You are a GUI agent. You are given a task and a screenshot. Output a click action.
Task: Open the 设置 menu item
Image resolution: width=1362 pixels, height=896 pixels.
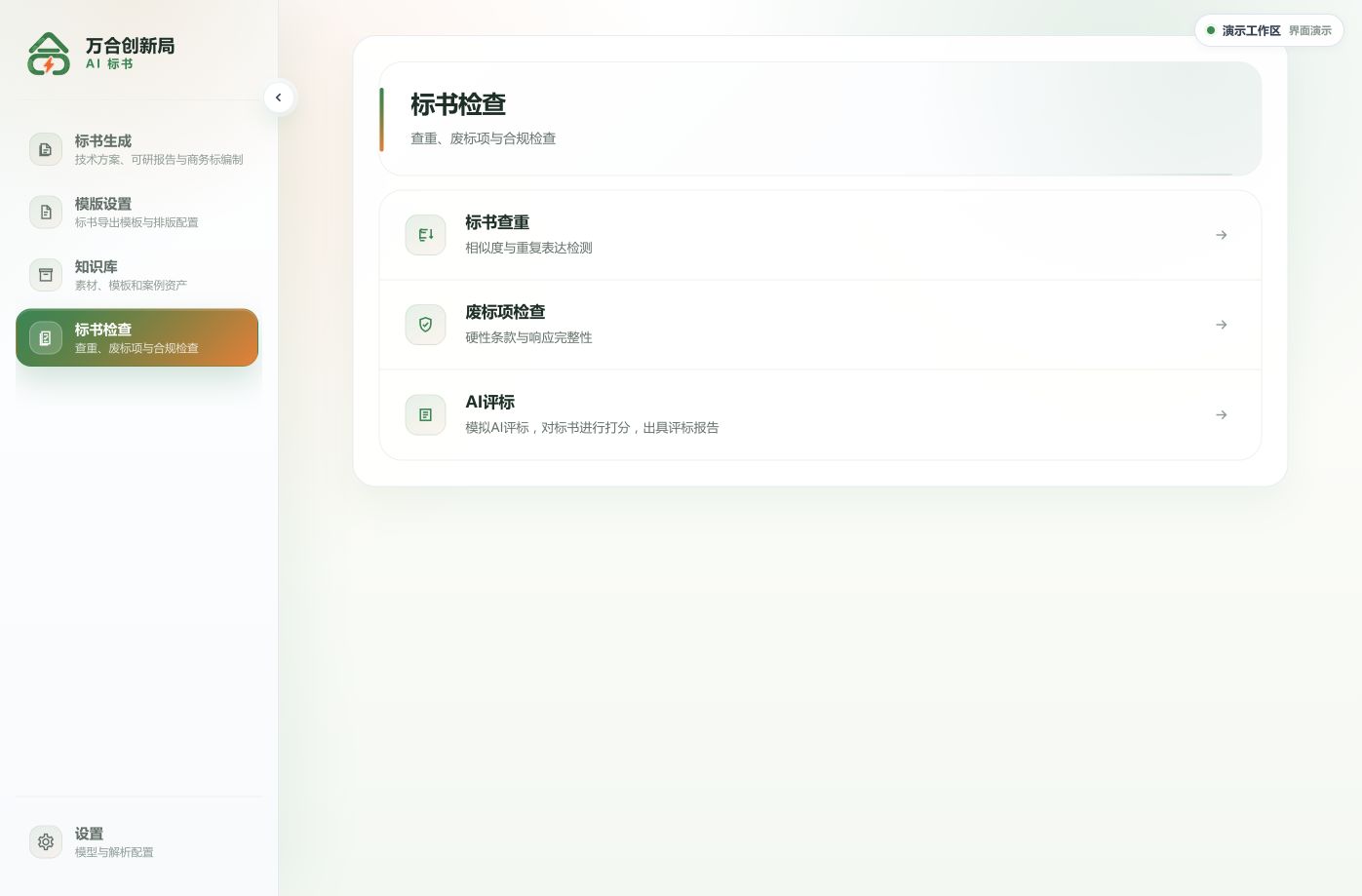pyautogui.click(x=136, y=841)
